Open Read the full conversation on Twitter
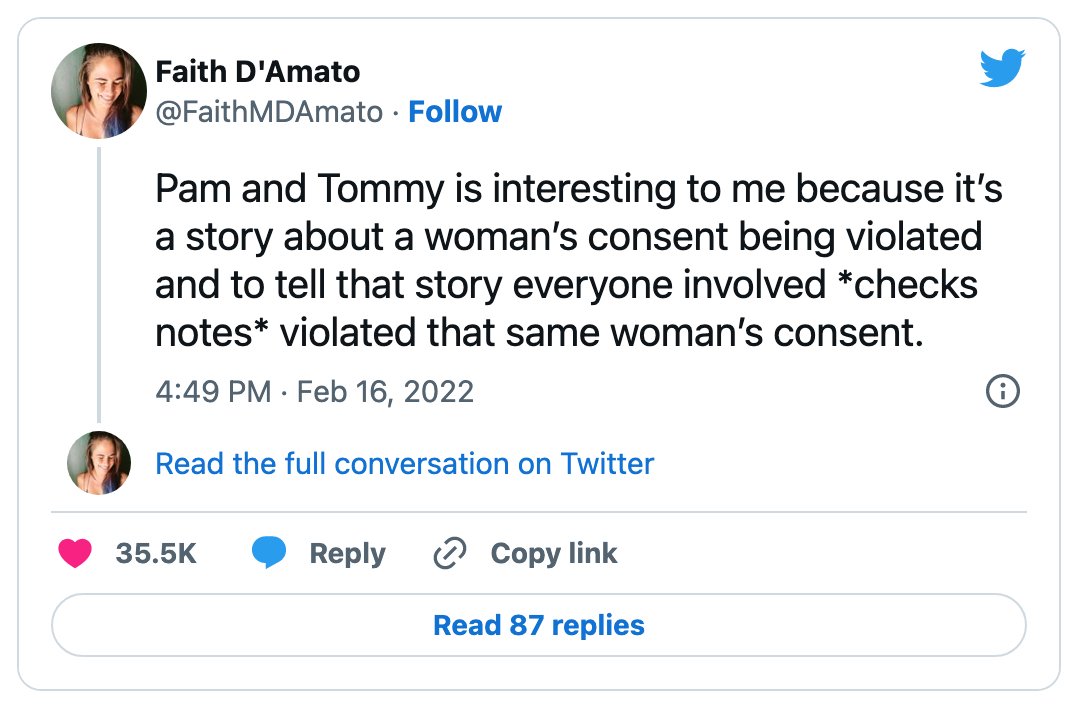Viewport: 1084px width, 719px height. tap(404, 463)
